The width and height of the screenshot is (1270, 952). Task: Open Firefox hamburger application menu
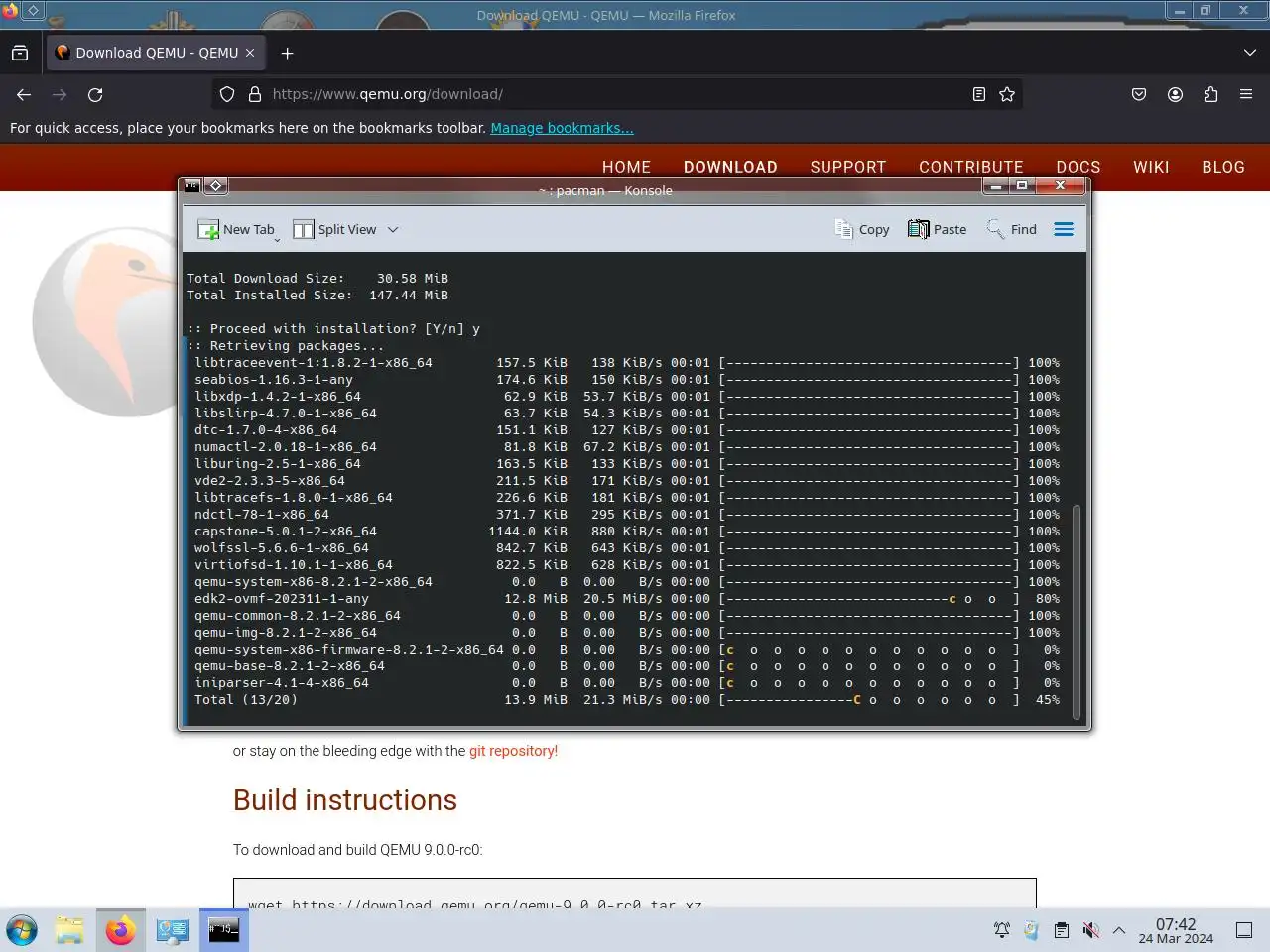(x=1246, y=94)
